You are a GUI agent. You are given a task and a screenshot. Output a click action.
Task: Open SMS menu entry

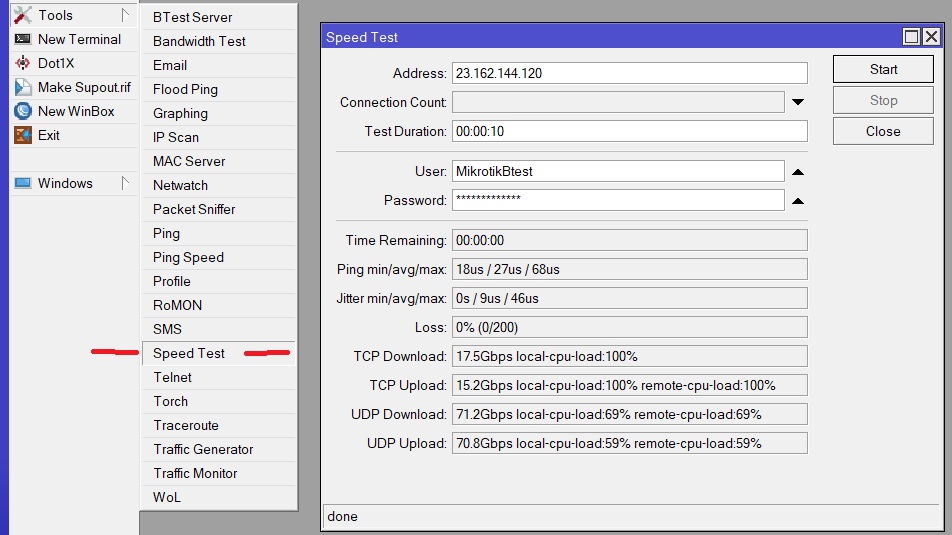point(219,329)
